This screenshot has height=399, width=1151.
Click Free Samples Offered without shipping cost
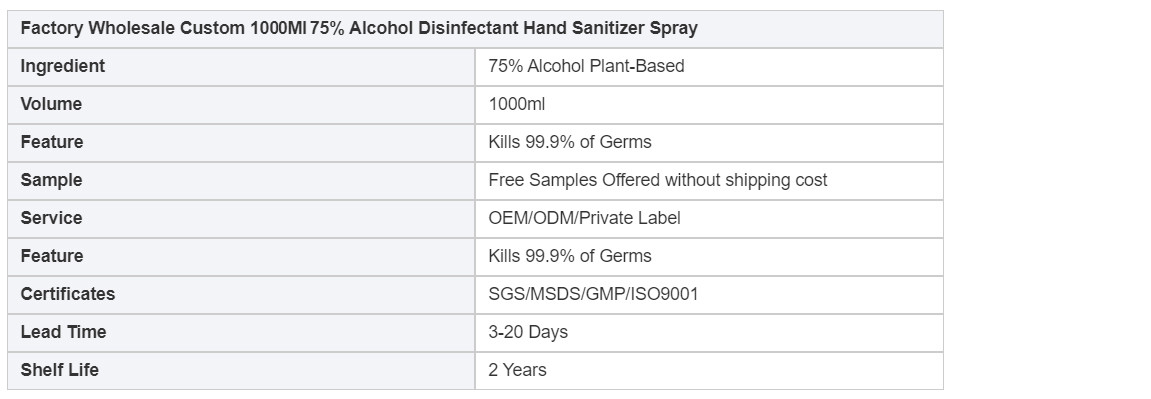pyautogui.click(x=658, y=180)
